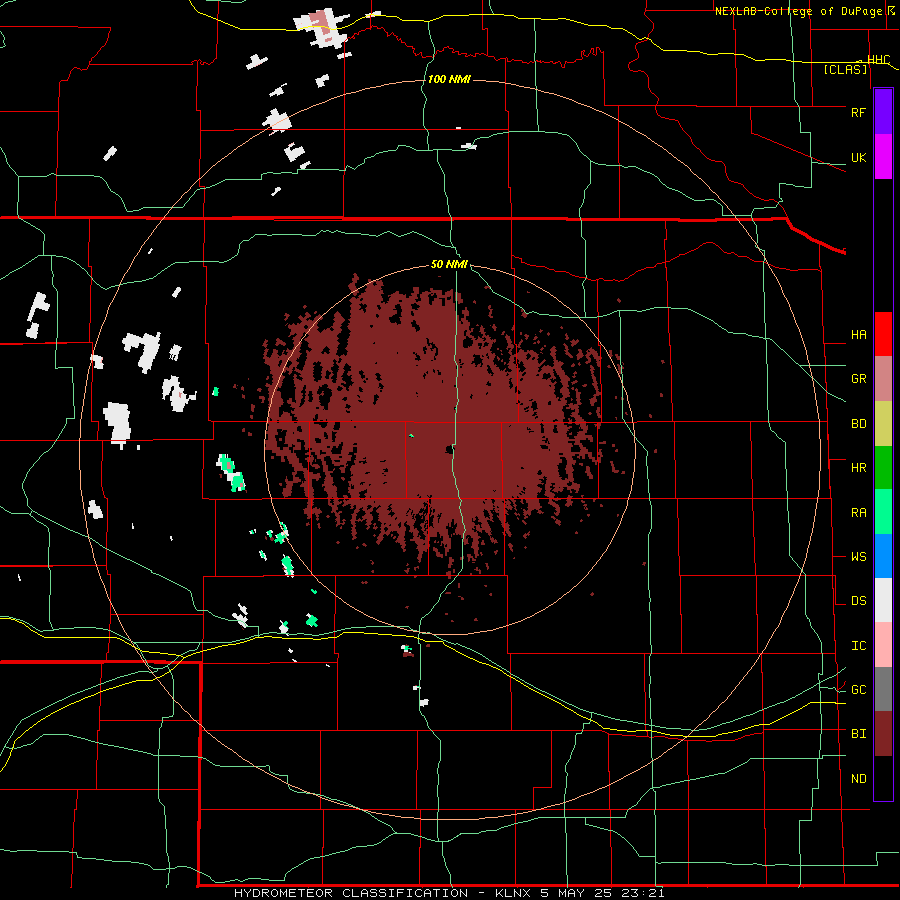900x900 pixels.
Task: Click the [CLAS] product label
Action: 845,69
